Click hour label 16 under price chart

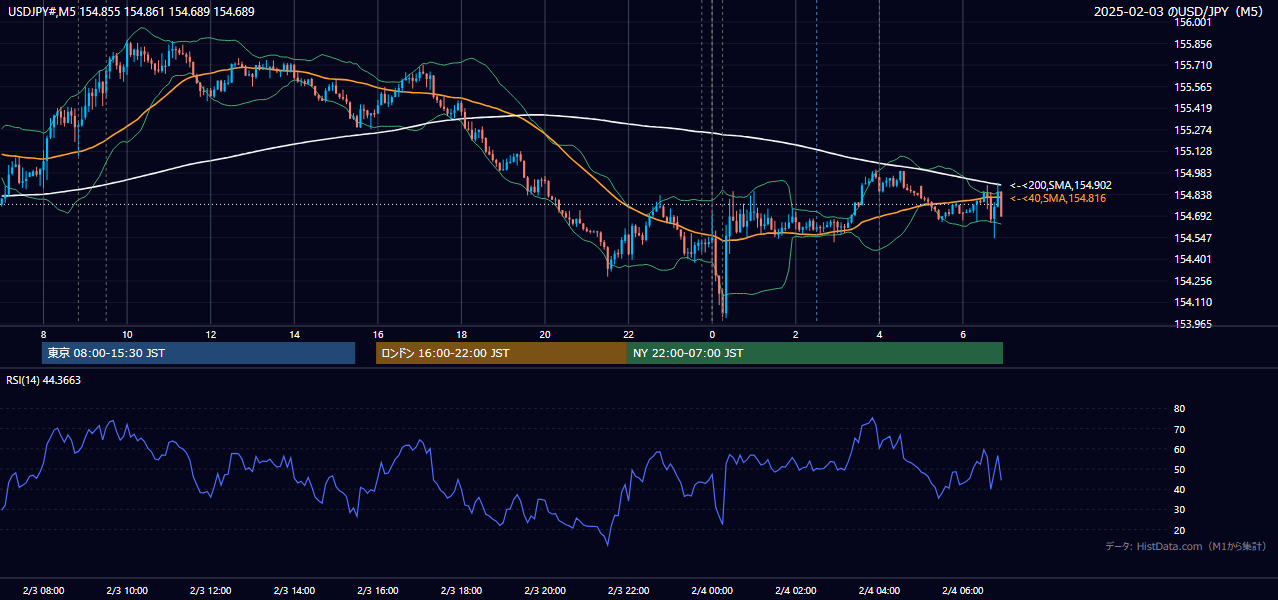coord(378,334)
